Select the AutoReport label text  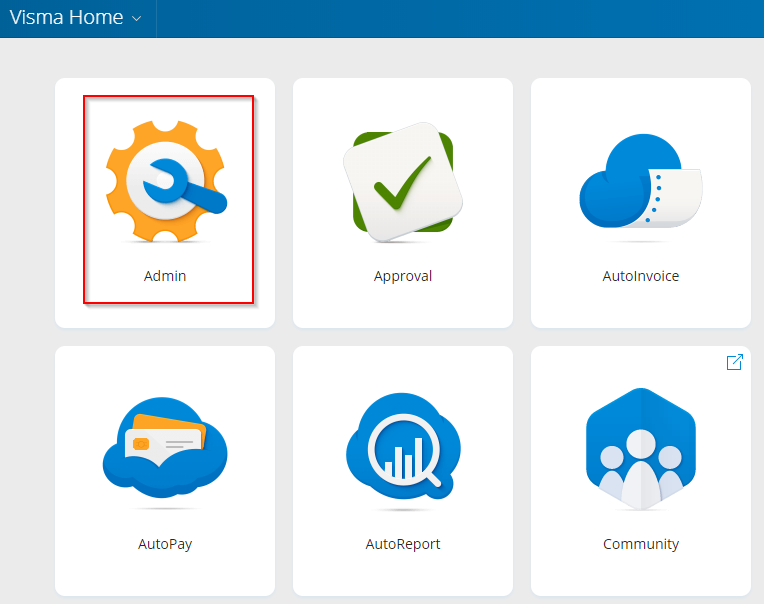[403, 544]
